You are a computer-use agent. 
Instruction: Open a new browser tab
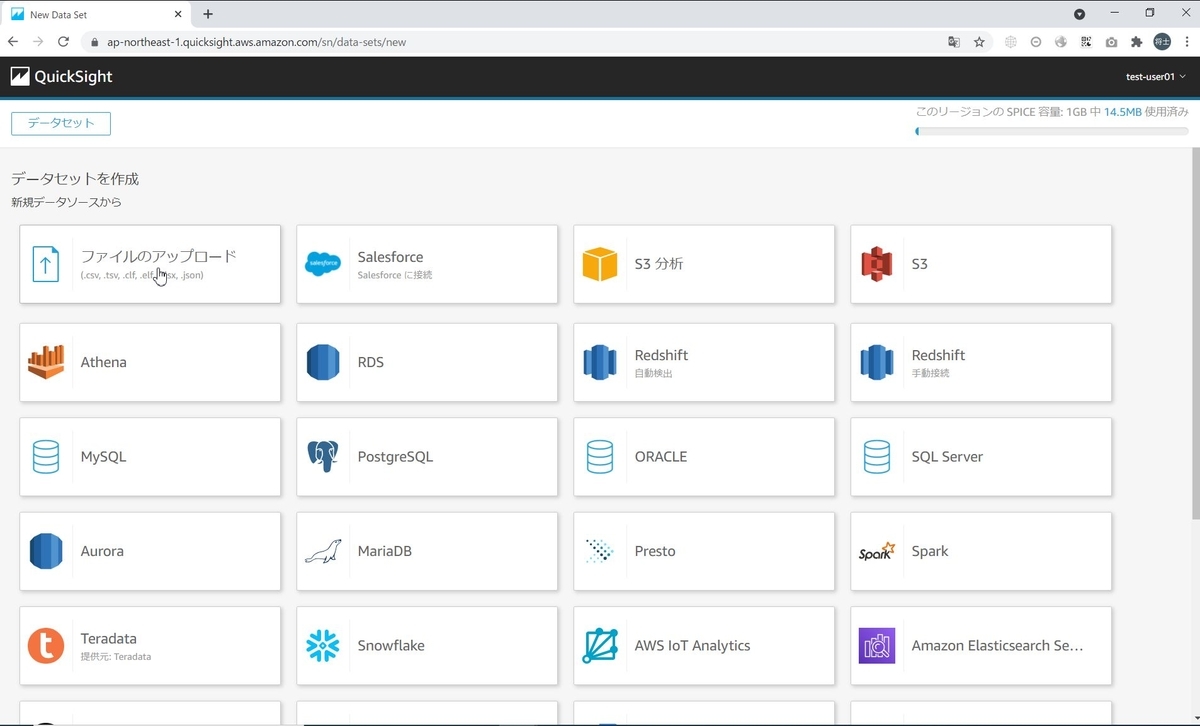pyautogui.click(x=208, y=14)
